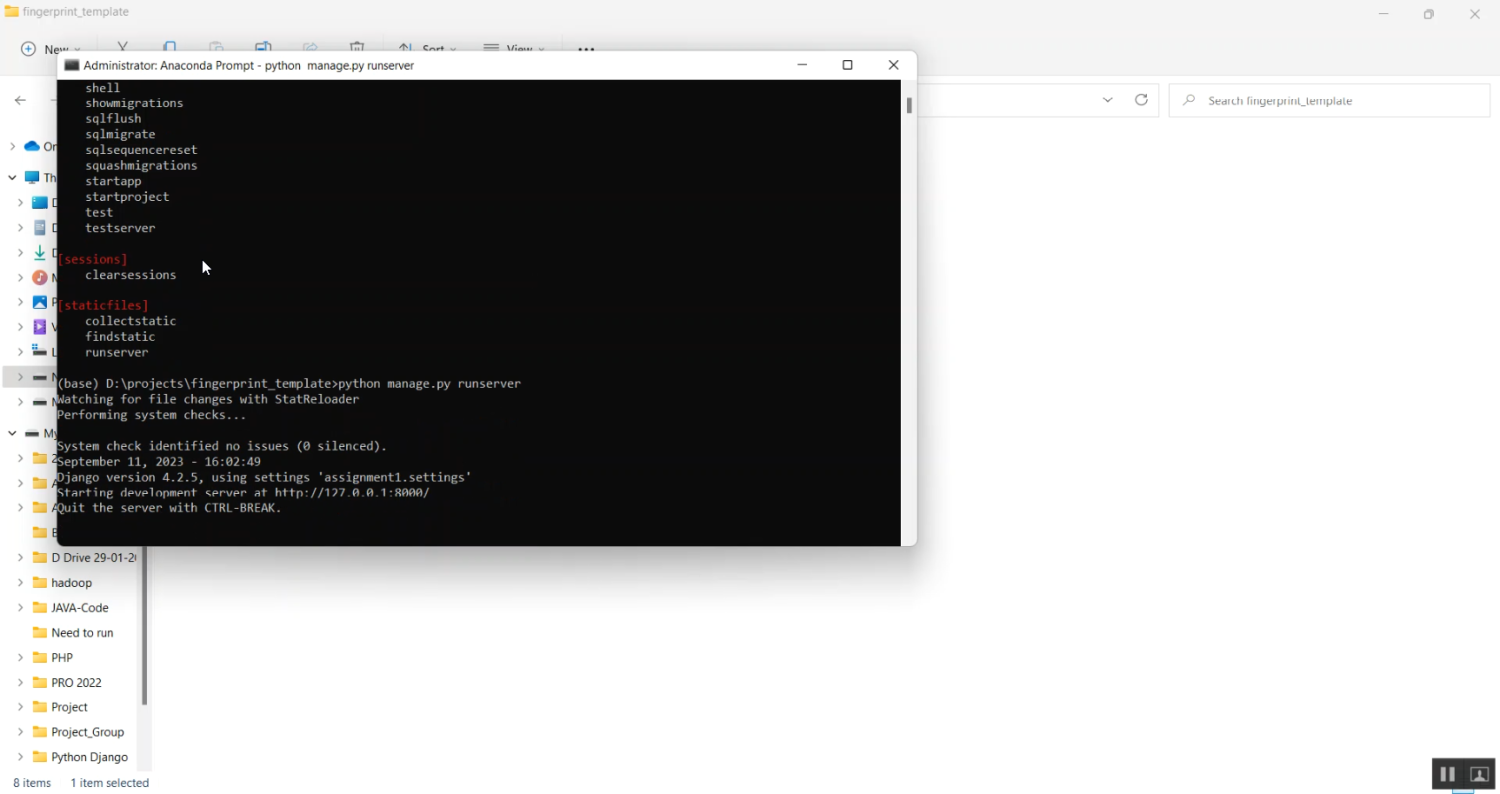This screenshot has width=1500, height=794.
Task: Click the red "[sessions]" heading
Action: tap(92, 259)
